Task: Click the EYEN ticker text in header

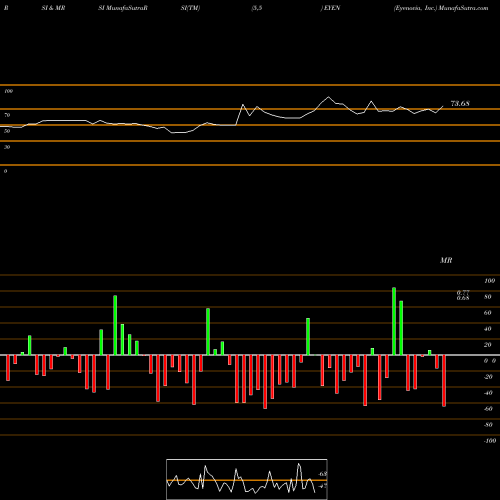Action: (332, 8)
